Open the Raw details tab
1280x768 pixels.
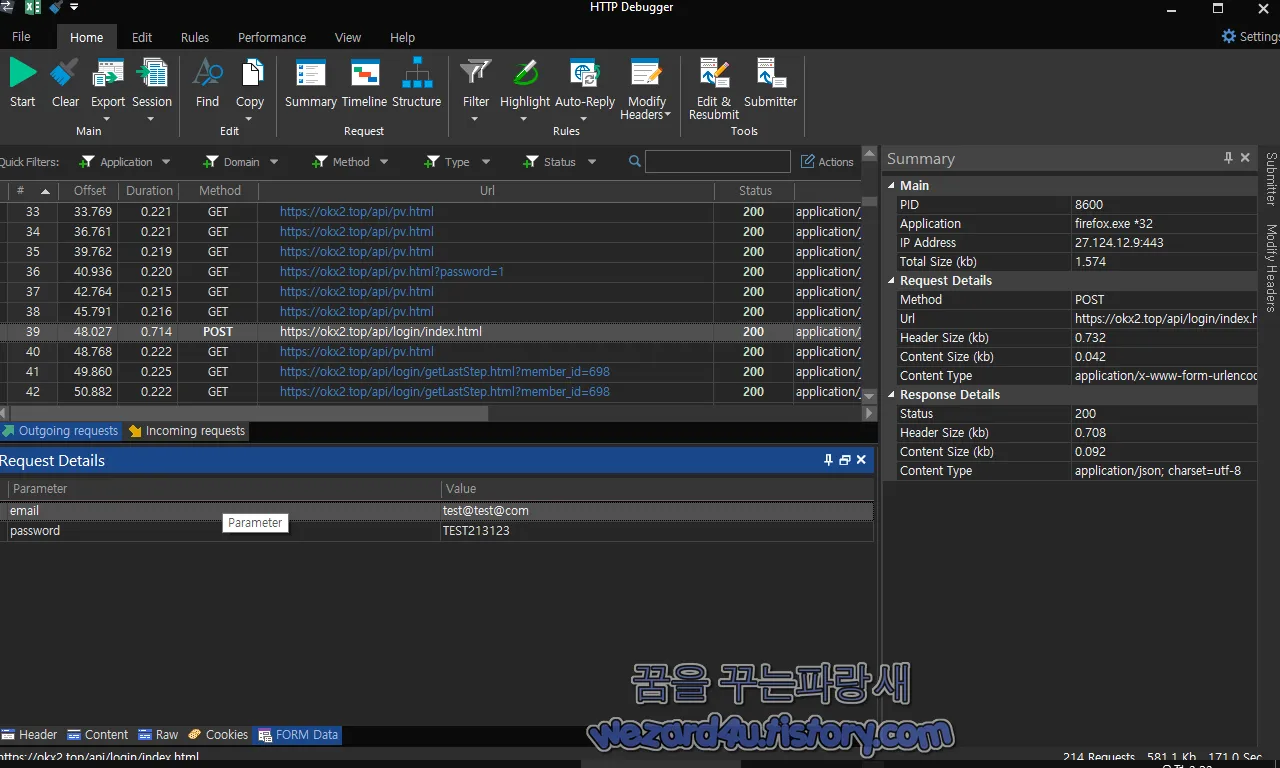159,734
